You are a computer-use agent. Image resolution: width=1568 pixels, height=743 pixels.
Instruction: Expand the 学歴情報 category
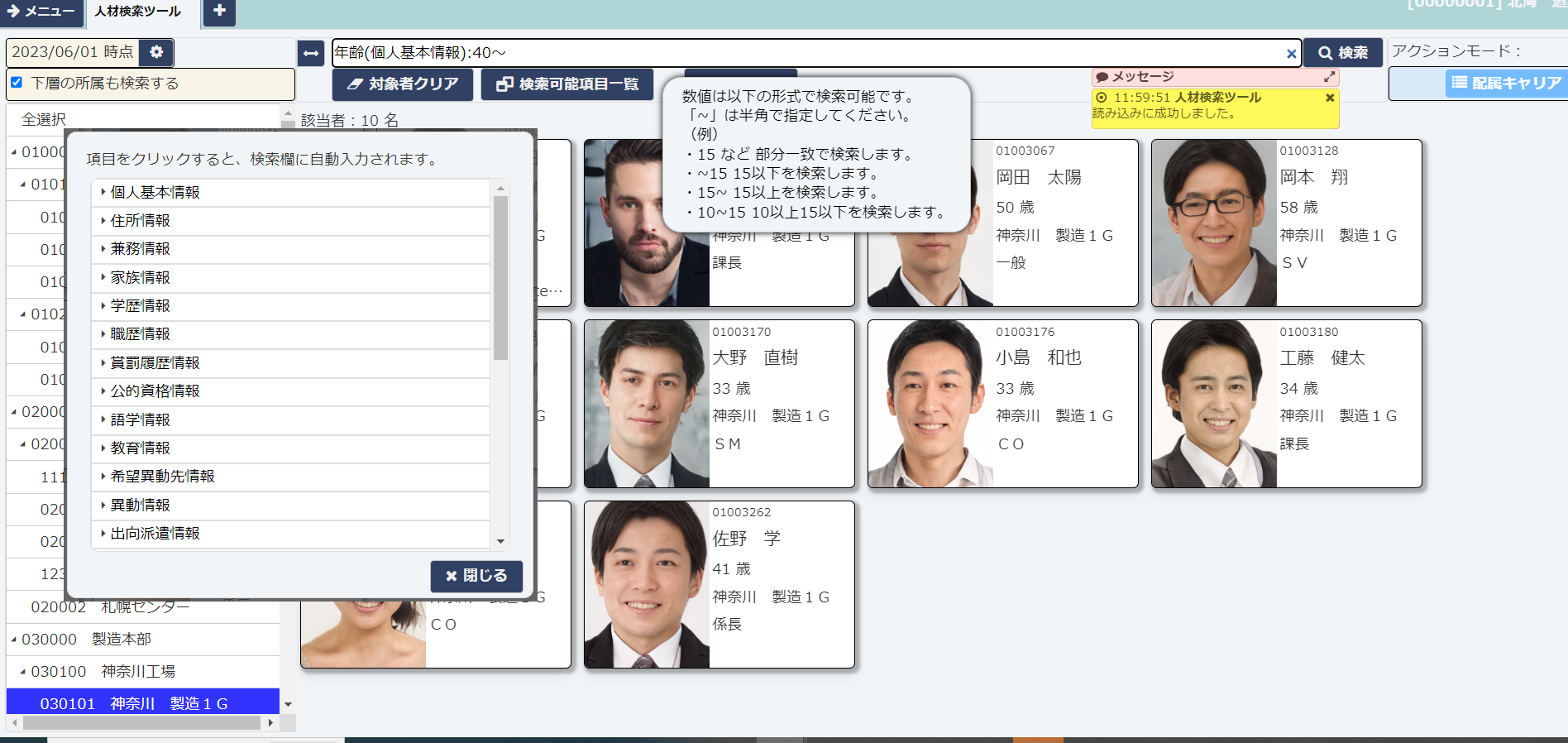click(x=103, y=306)
